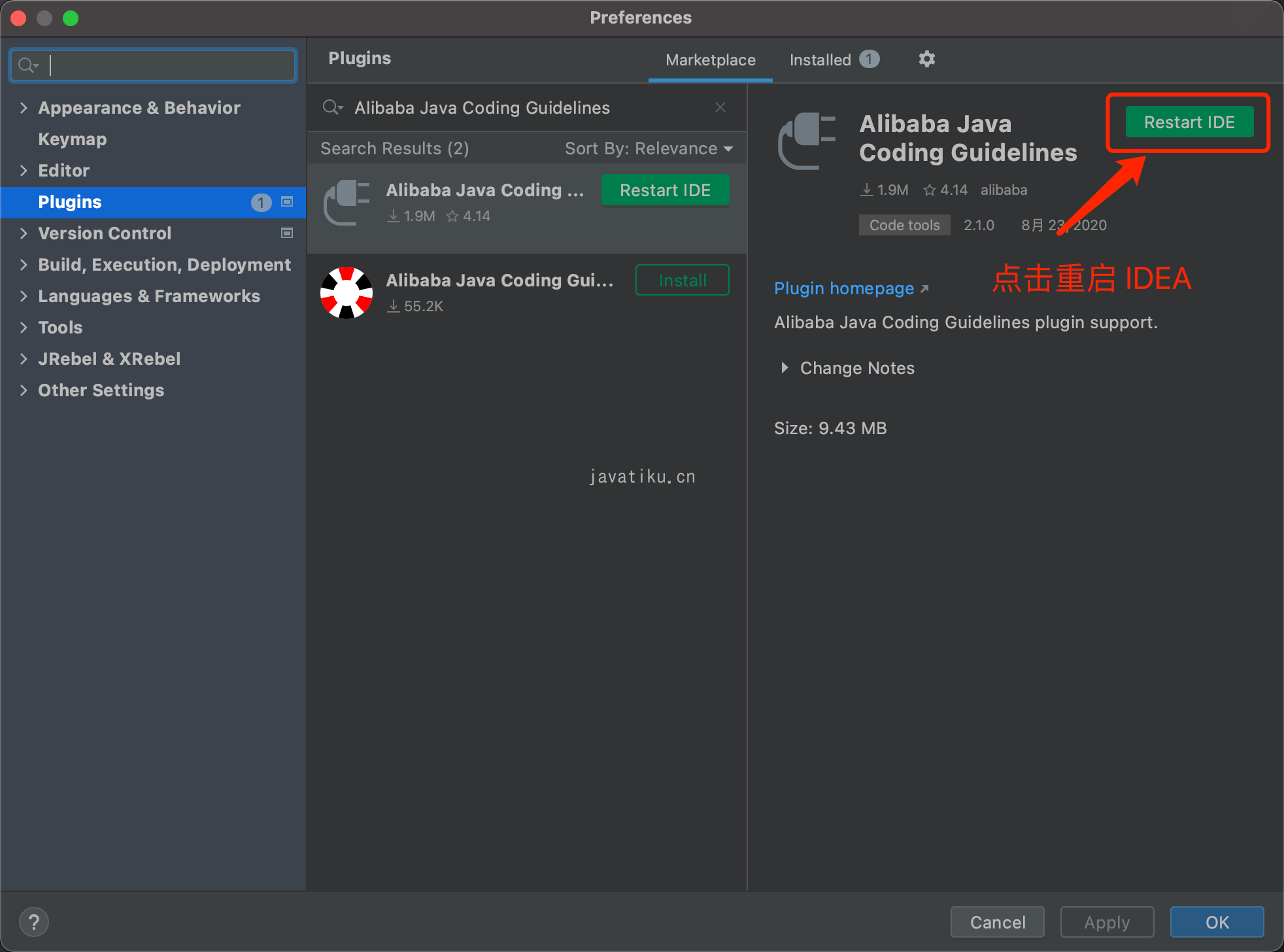Click the Size: 9.43 MB text
This screenshot has height=952, width=1284.
click(x=830, y=428)
